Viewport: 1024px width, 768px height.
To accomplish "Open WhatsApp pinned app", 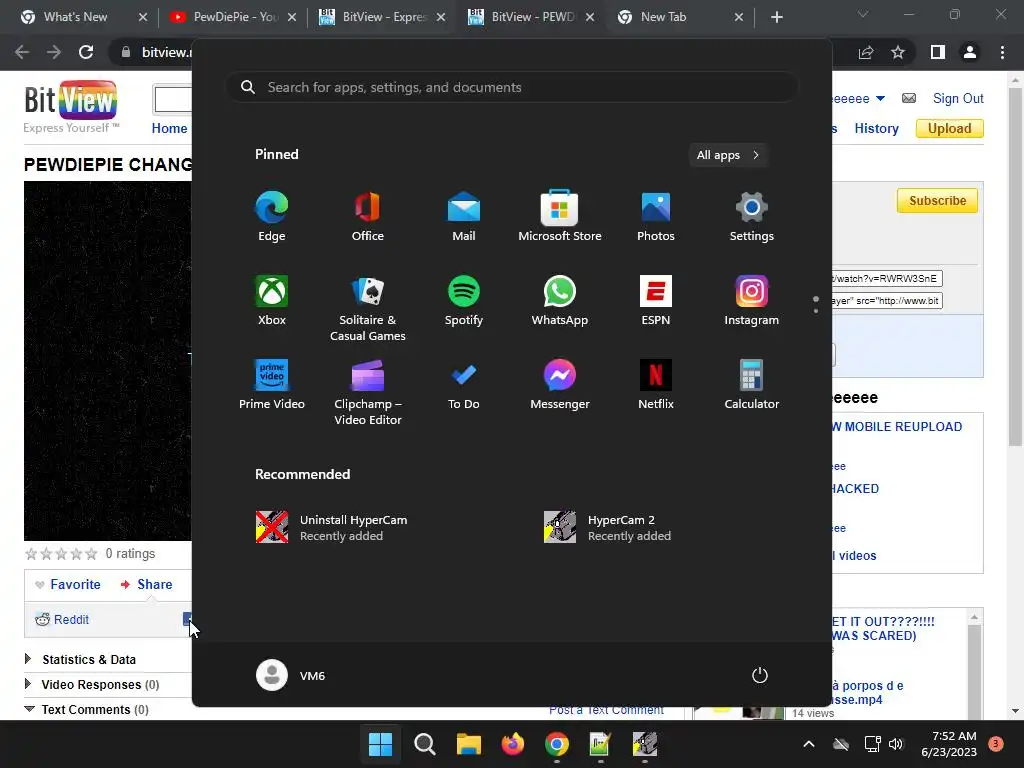I will [560, 300].
